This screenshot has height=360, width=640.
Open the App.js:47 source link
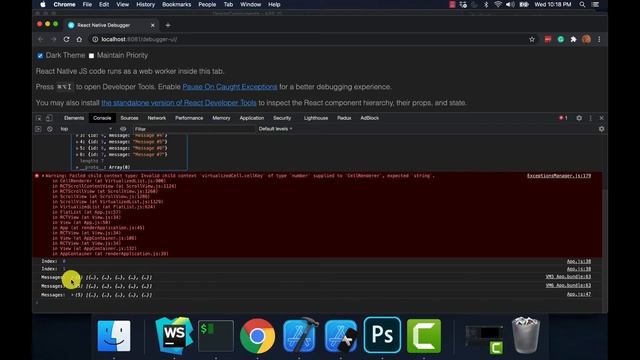click(579, 294)
